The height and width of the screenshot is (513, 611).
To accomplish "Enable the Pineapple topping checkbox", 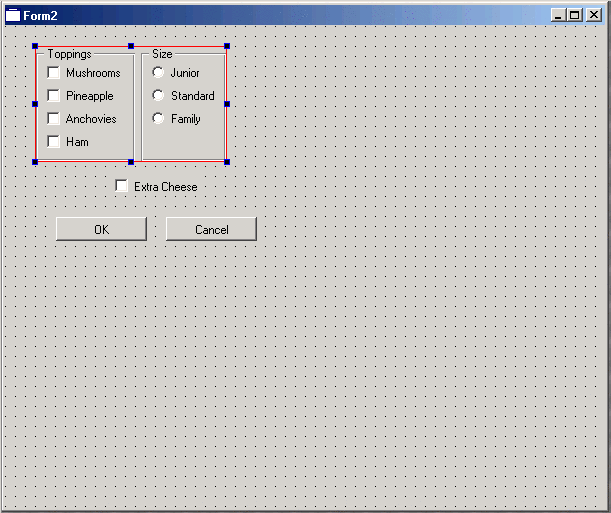I will [x=54, y=96].
